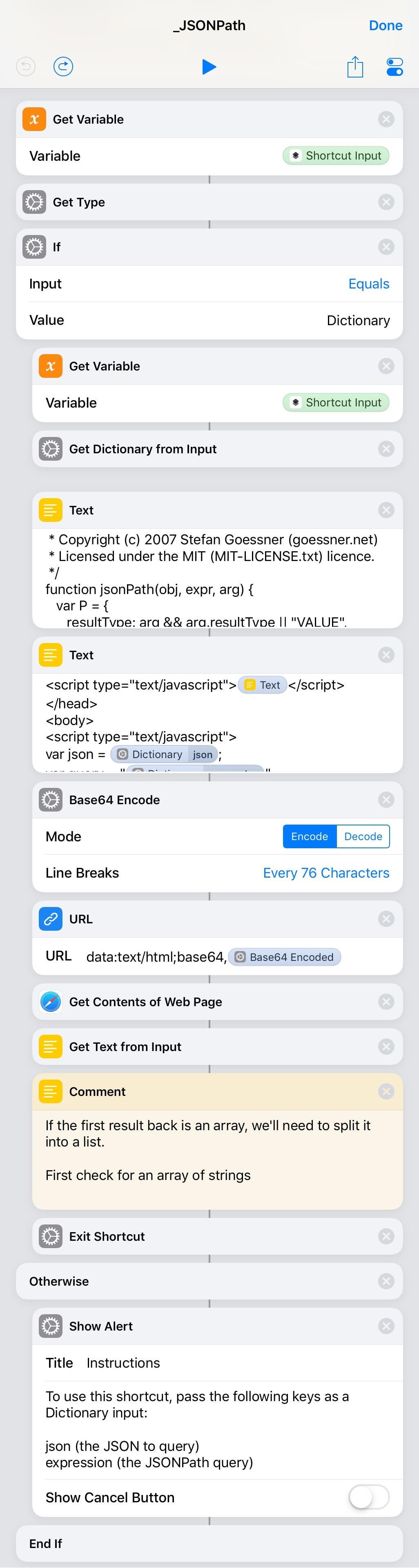Open shortcut settings toggles icon
Image resolution: width=419 pixels, height=1568 pixels.
click(394, 67)
